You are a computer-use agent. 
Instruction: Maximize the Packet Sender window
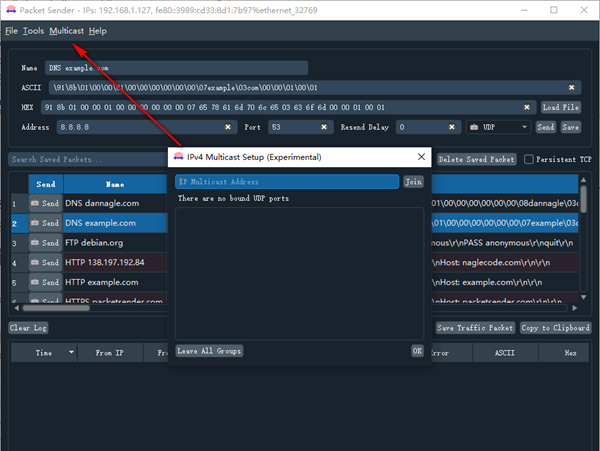pos(554,10)
